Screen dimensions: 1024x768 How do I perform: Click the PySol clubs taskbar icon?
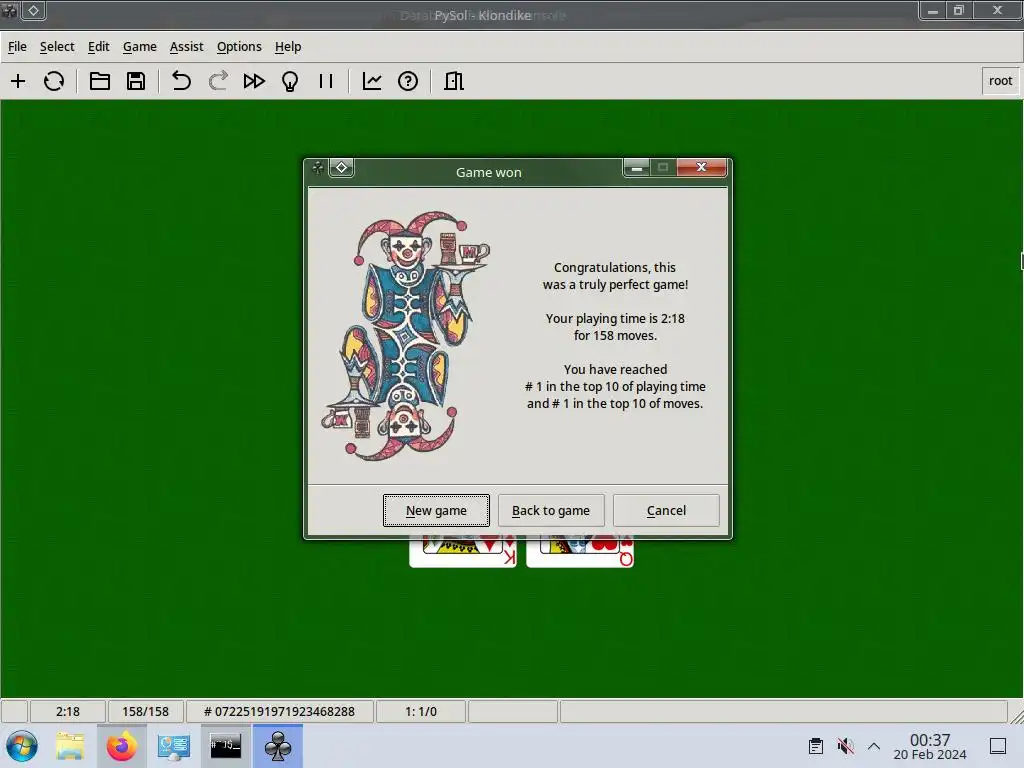[278, 746]
